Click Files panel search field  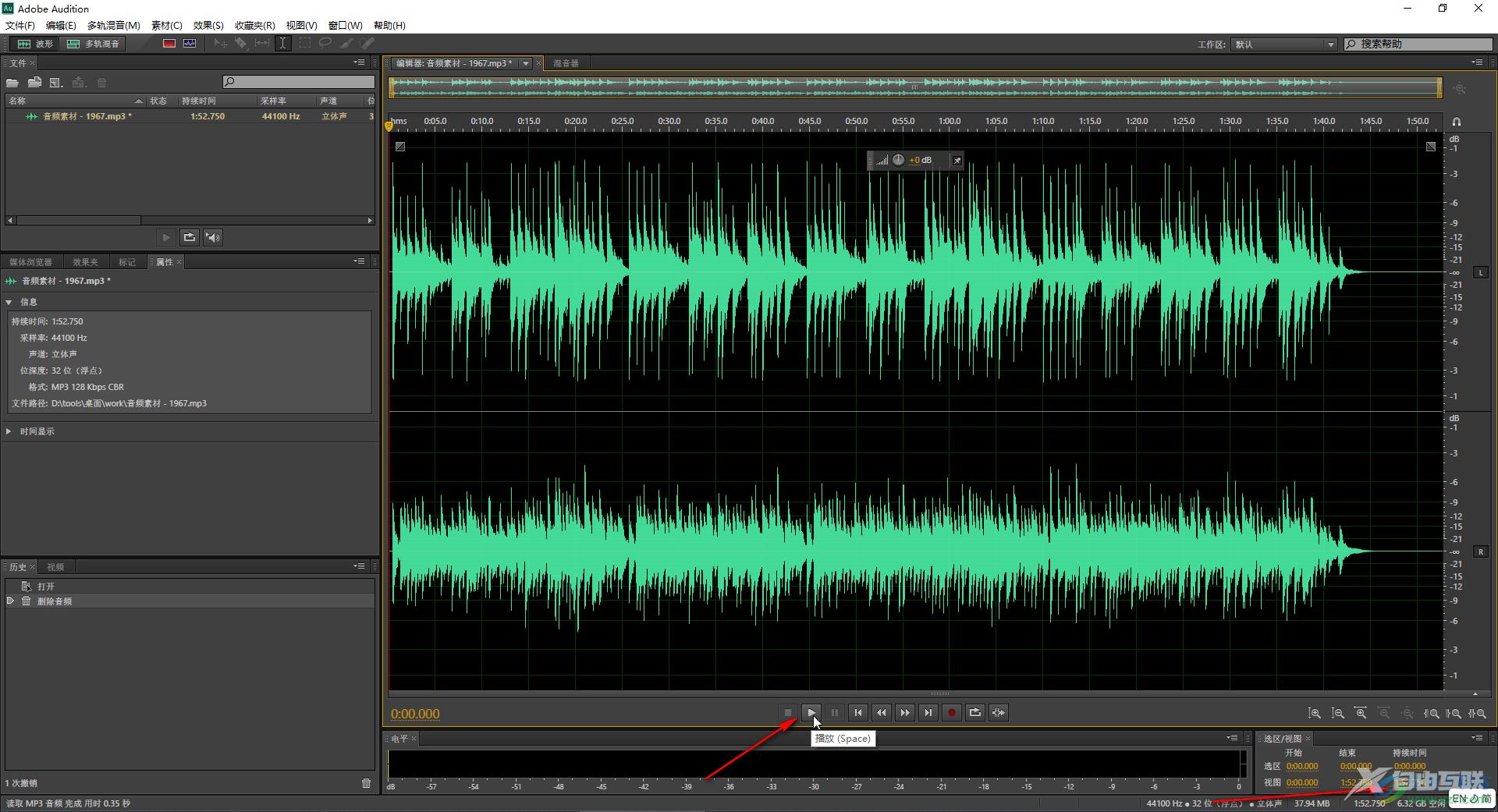298,82
